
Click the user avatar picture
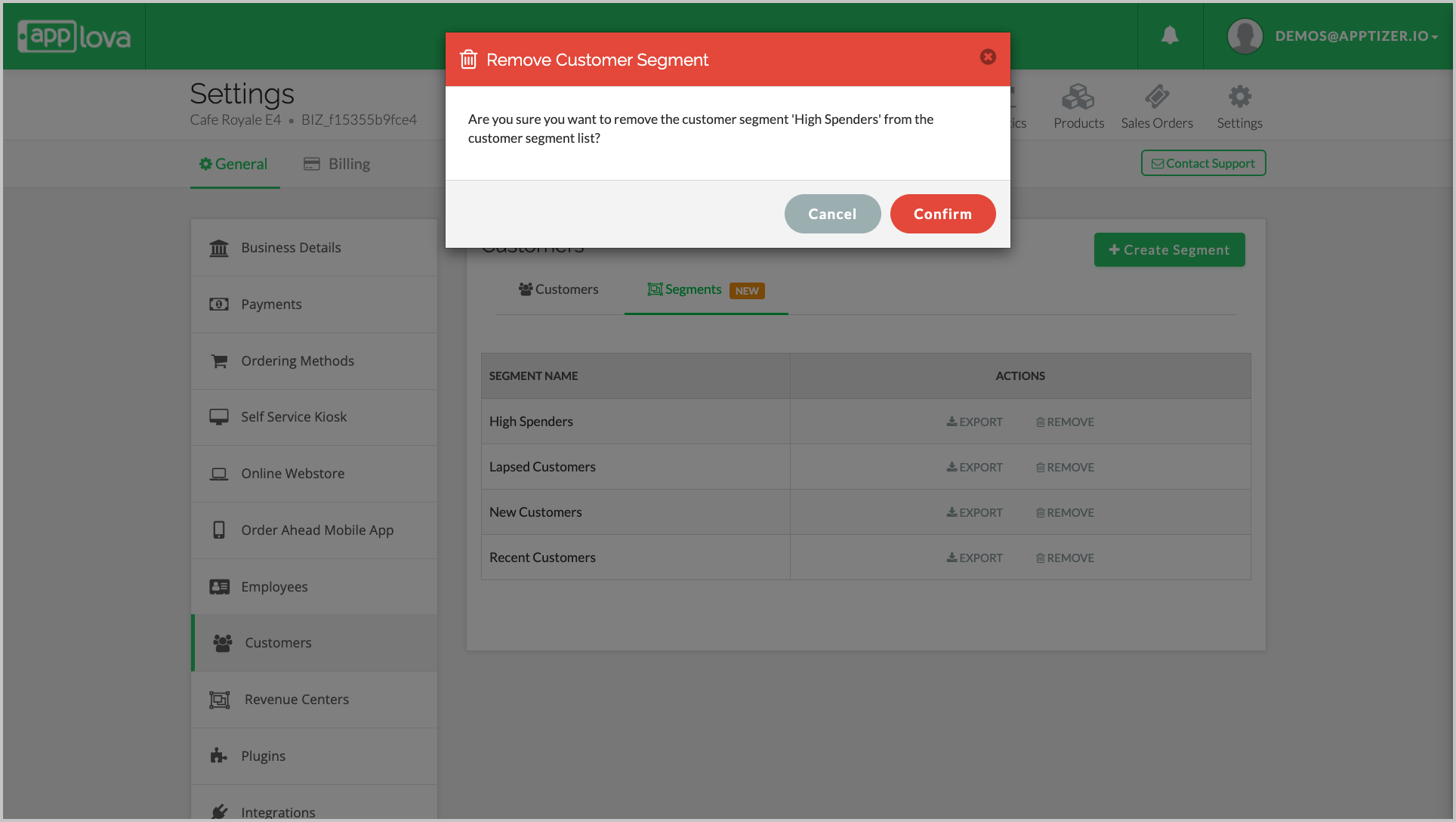(1245, 36)
